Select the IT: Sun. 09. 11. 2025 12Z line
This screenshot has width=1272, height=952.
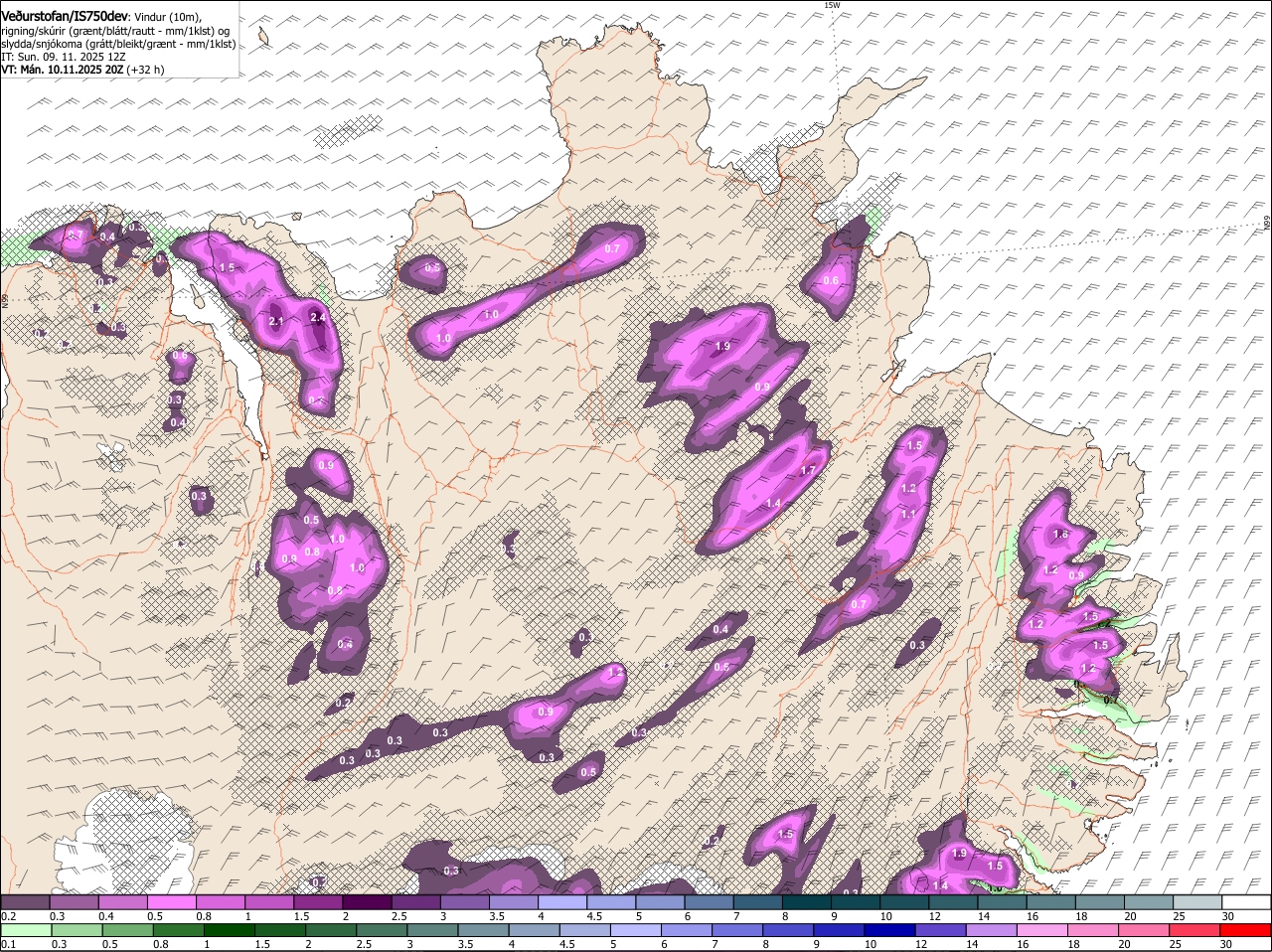64,57
